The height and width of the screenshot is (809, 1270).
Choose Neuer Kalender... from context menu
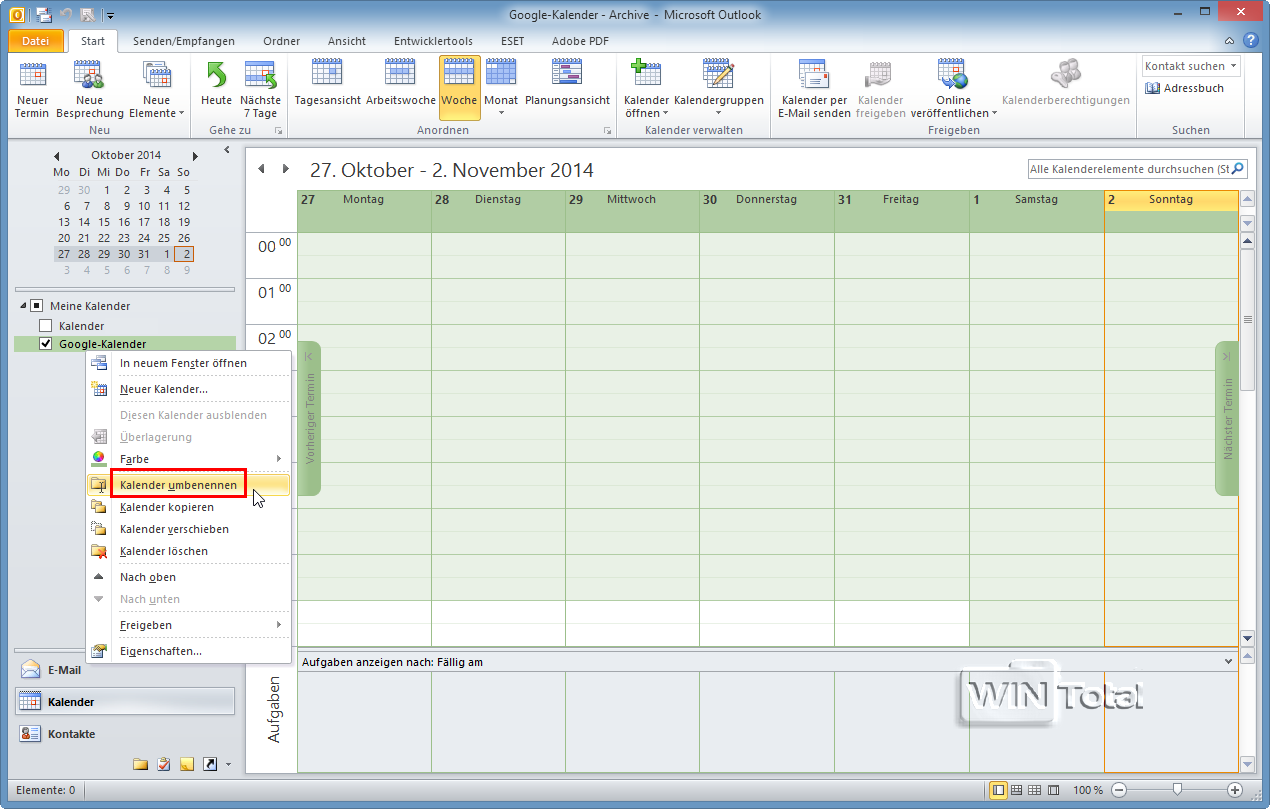(189, 389)
